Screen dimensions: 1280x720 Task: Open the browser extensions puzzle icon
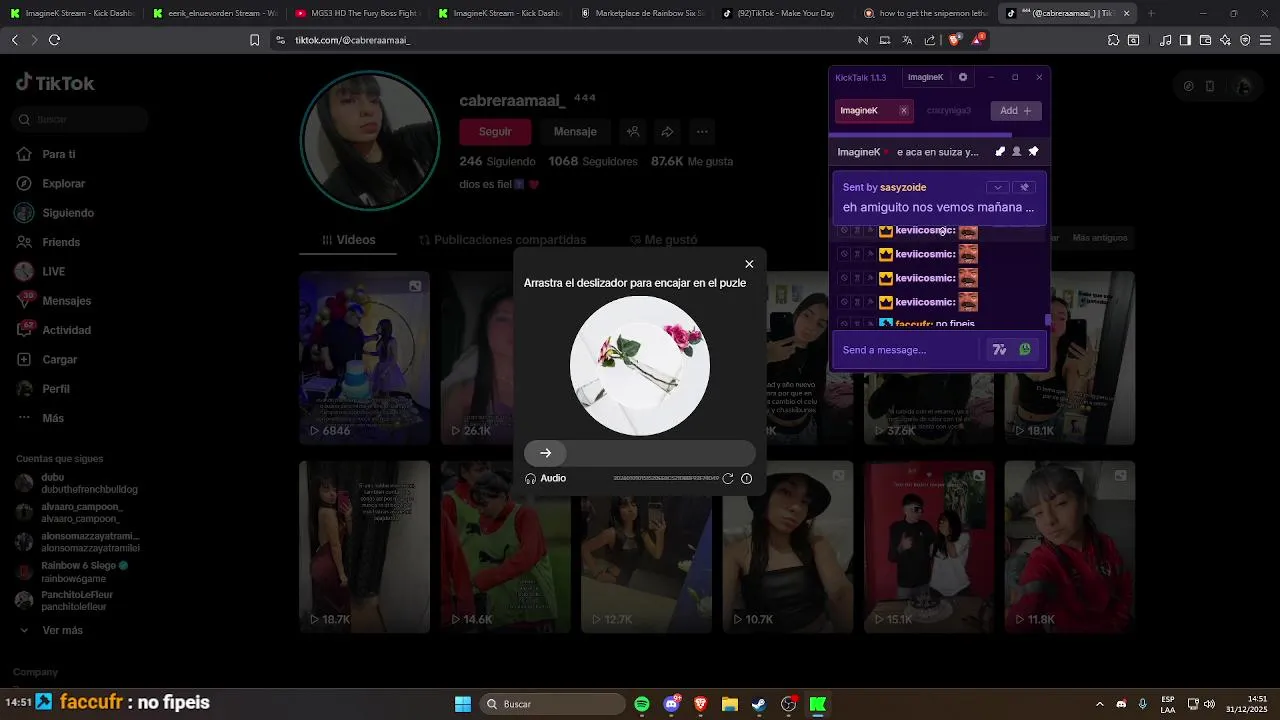click(x=1113, y=40)
